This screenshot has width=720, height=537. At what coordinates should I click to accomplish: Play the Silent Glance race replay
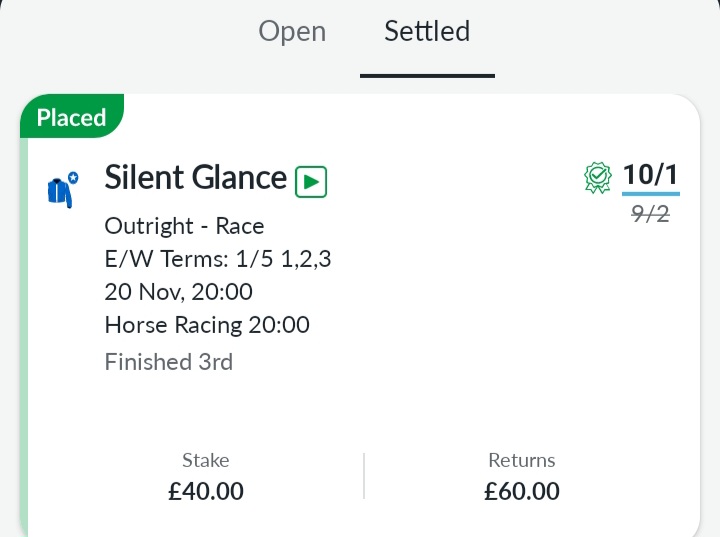point(311,182)
